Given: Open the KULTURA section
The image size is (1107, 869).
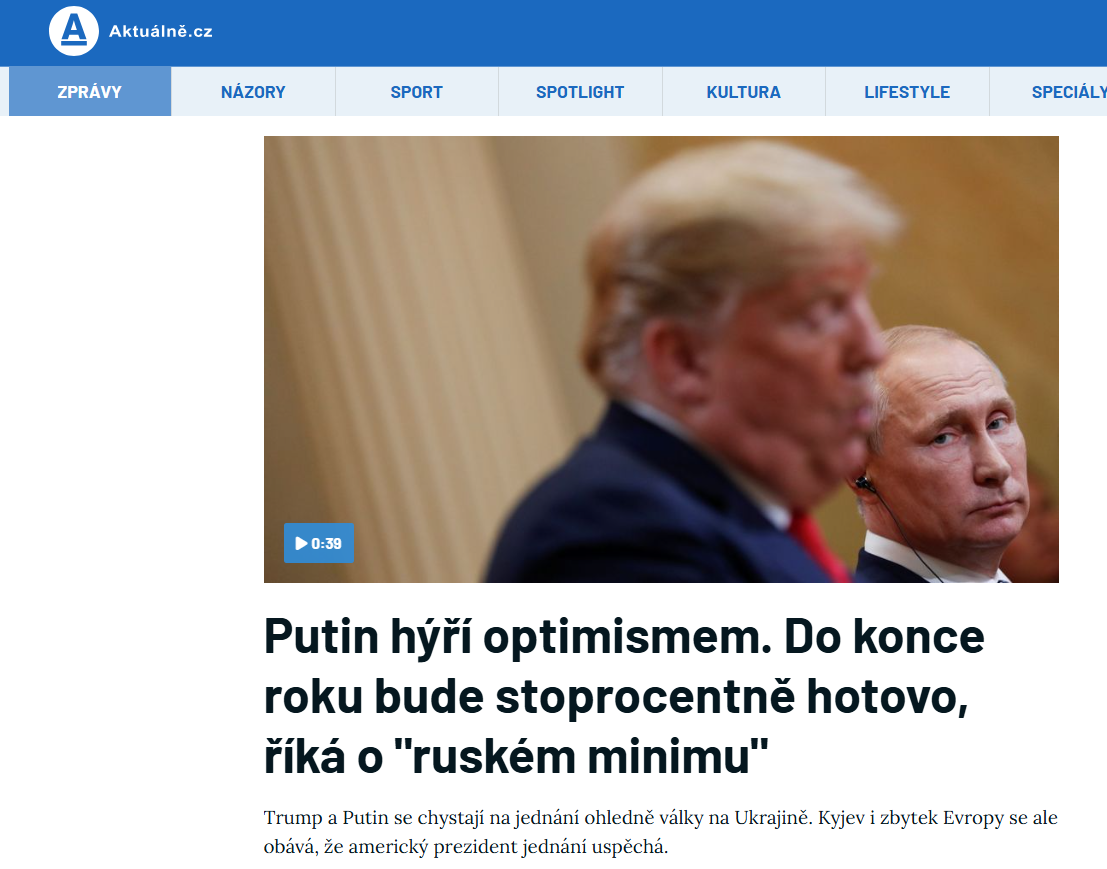Looking at the screenshot, I should 743,92.
